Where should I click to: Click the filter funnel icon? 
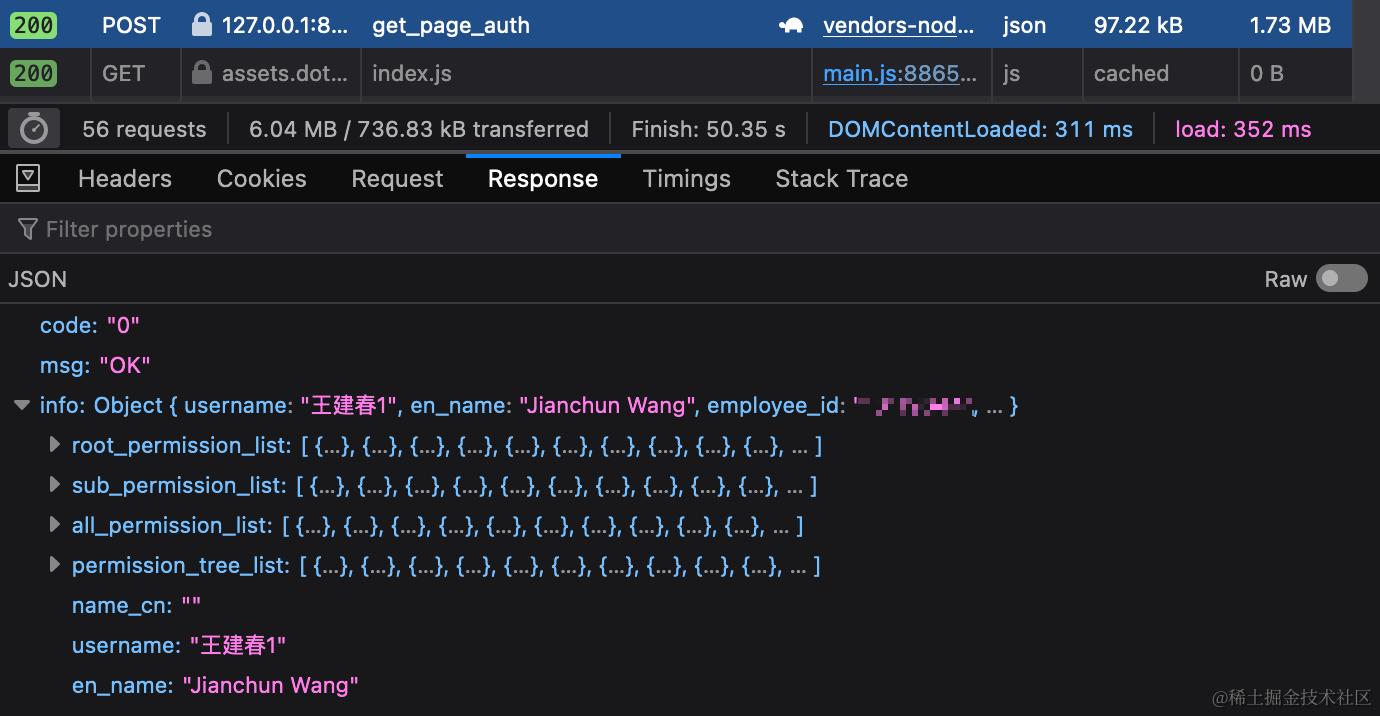(27, 228)
